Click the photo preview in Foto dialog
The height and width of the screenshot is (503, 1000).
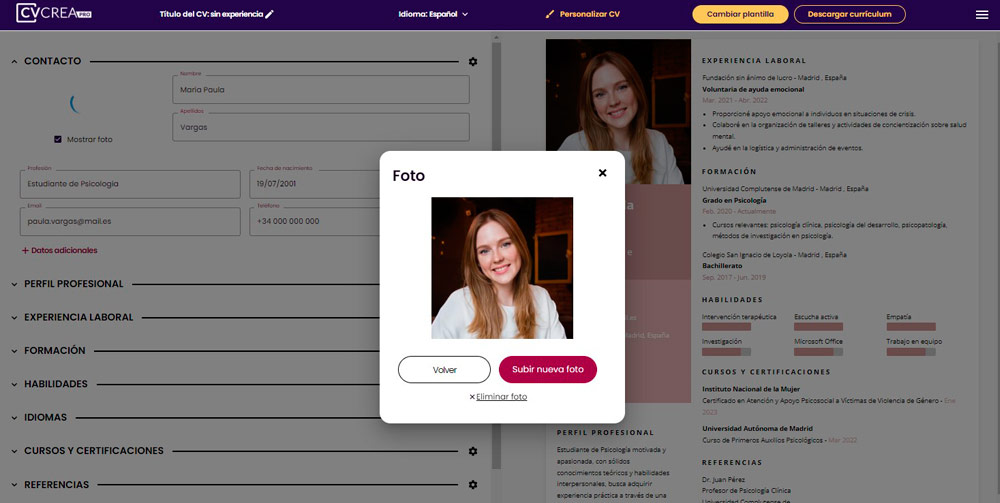point(502,268)
